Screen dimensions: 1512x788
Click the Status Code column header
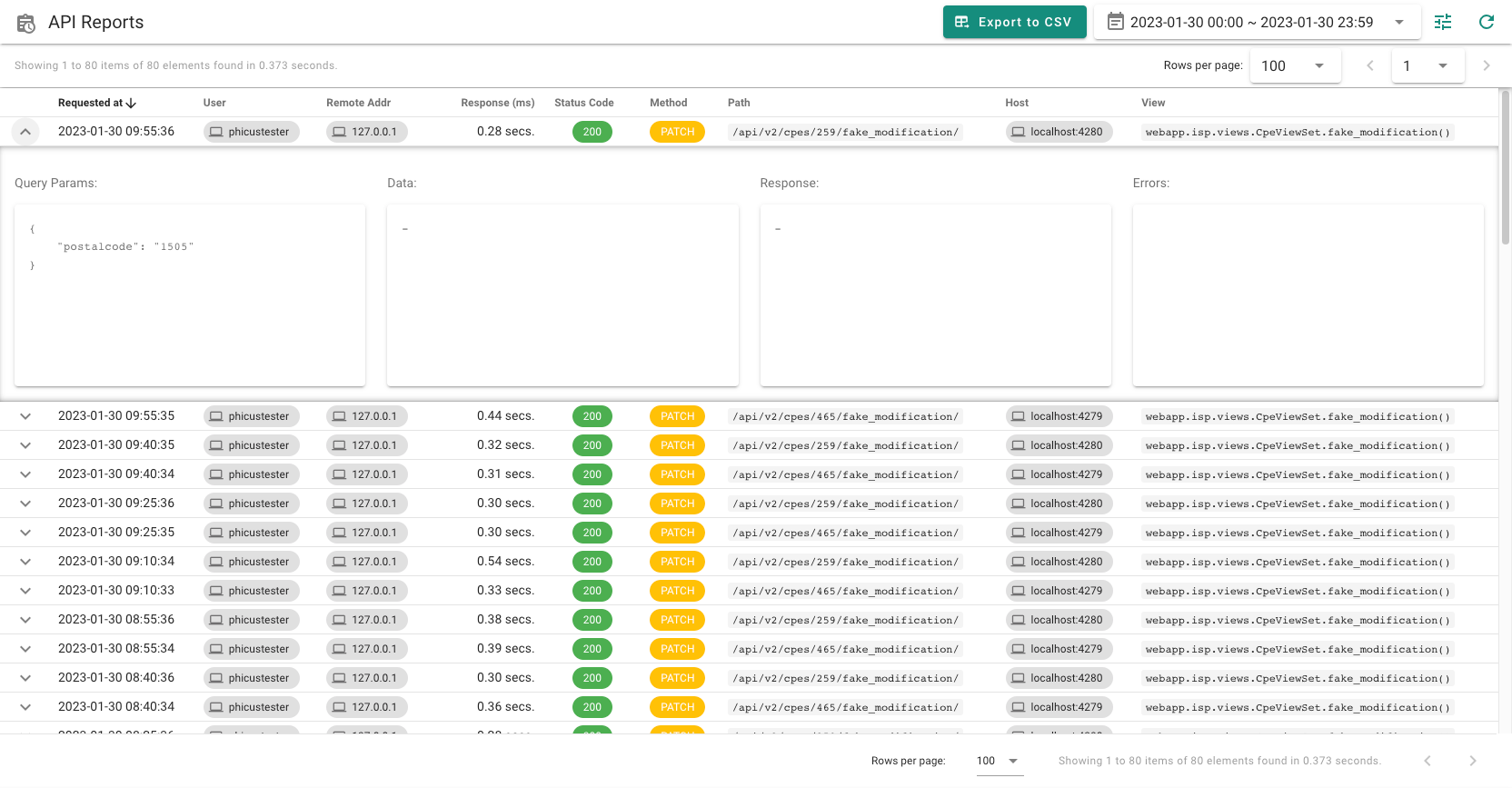coord(584,103)
